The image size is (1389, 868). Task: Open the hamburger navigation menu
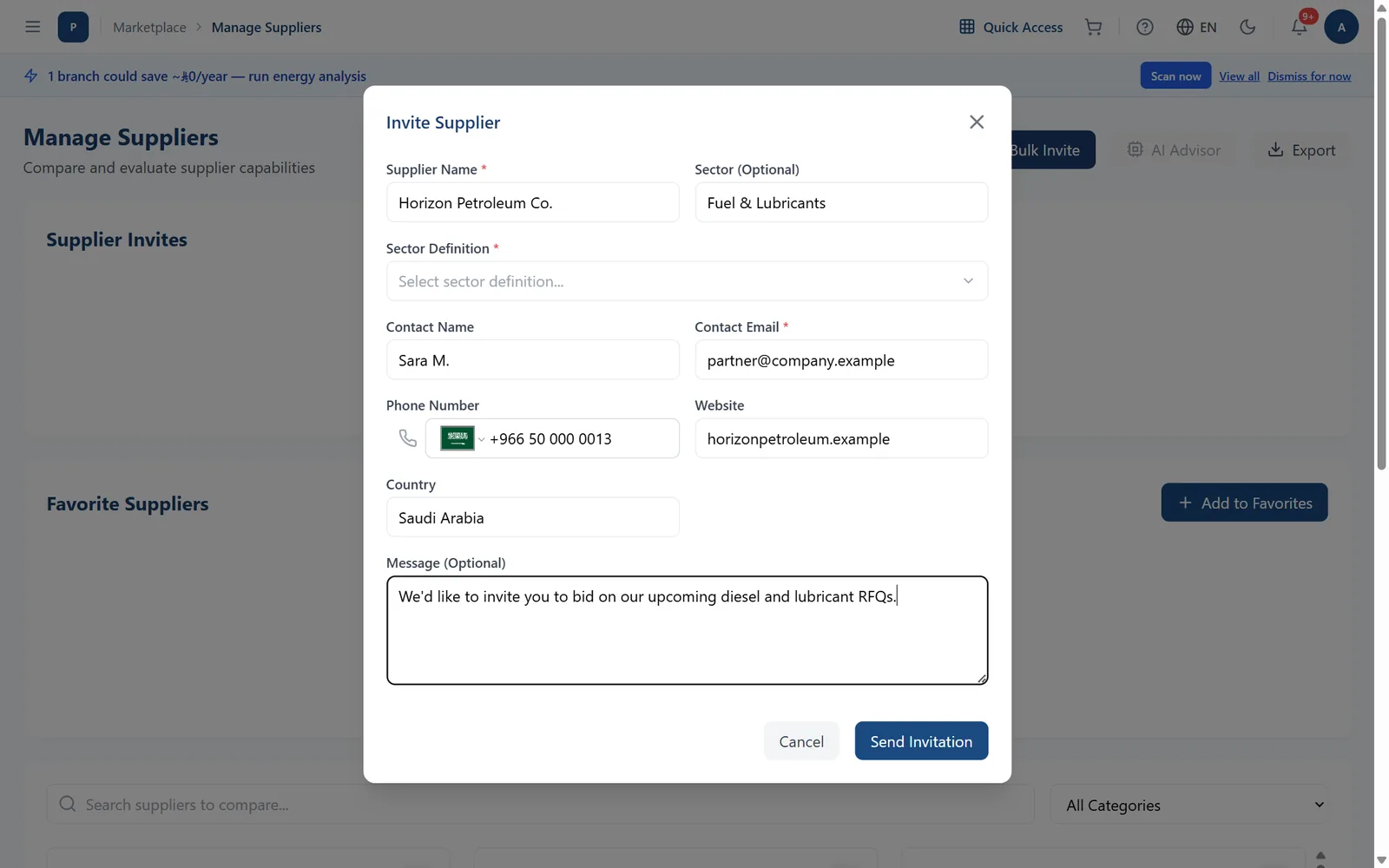point(33,27)
